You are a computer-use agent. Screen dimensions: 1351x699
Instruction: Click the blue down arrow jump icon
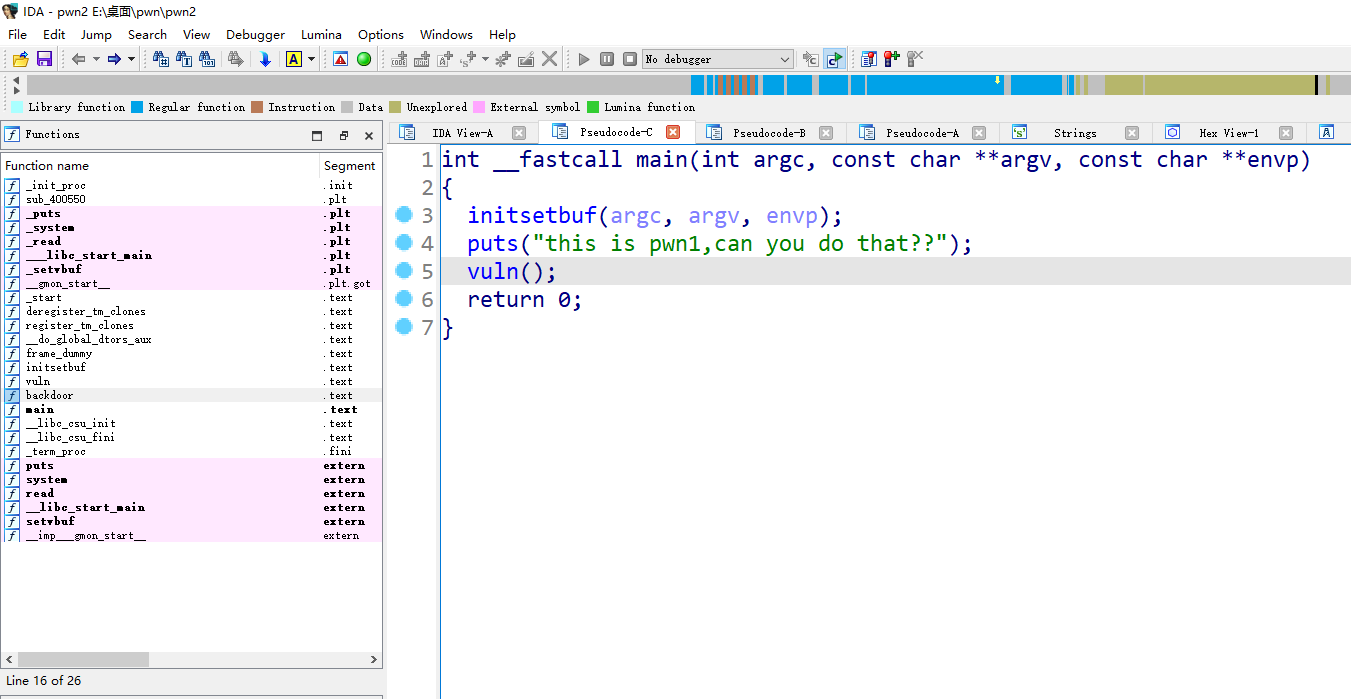265,59
